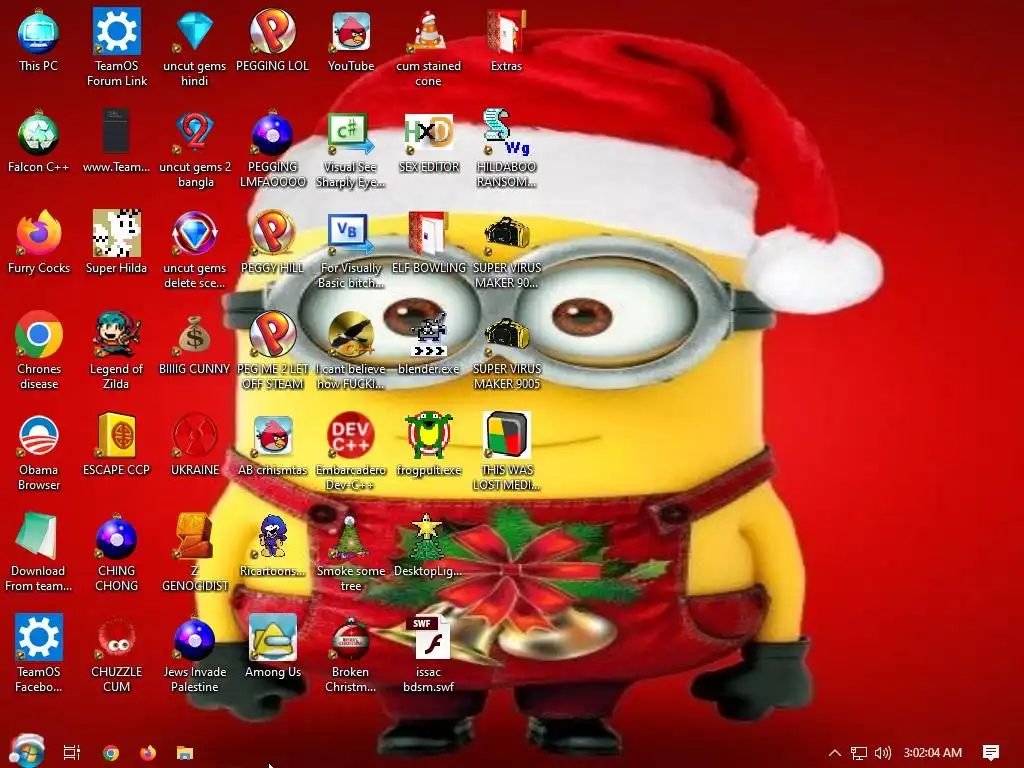The image size is (1024, 768).
Task: Select the uncut gems hindi diamond icon
Action: coord(195,31)
